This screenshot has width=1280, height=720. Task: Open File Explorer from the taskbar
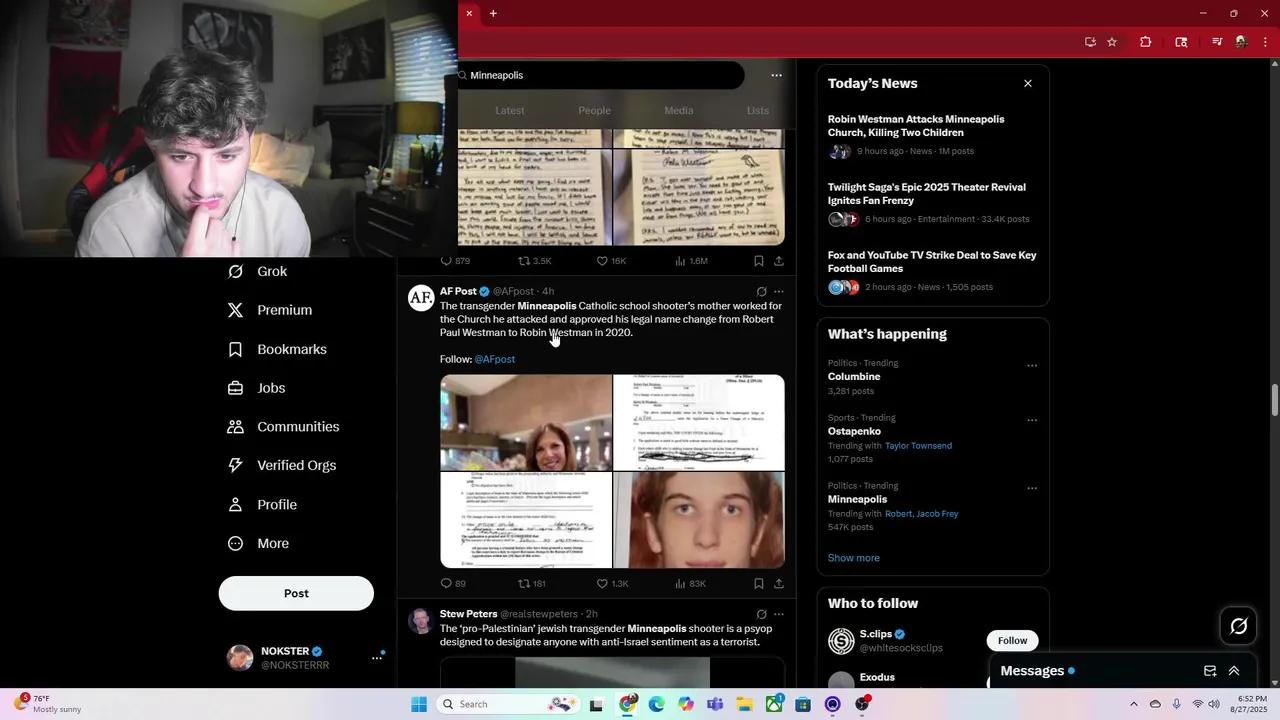tap(745, 704)
